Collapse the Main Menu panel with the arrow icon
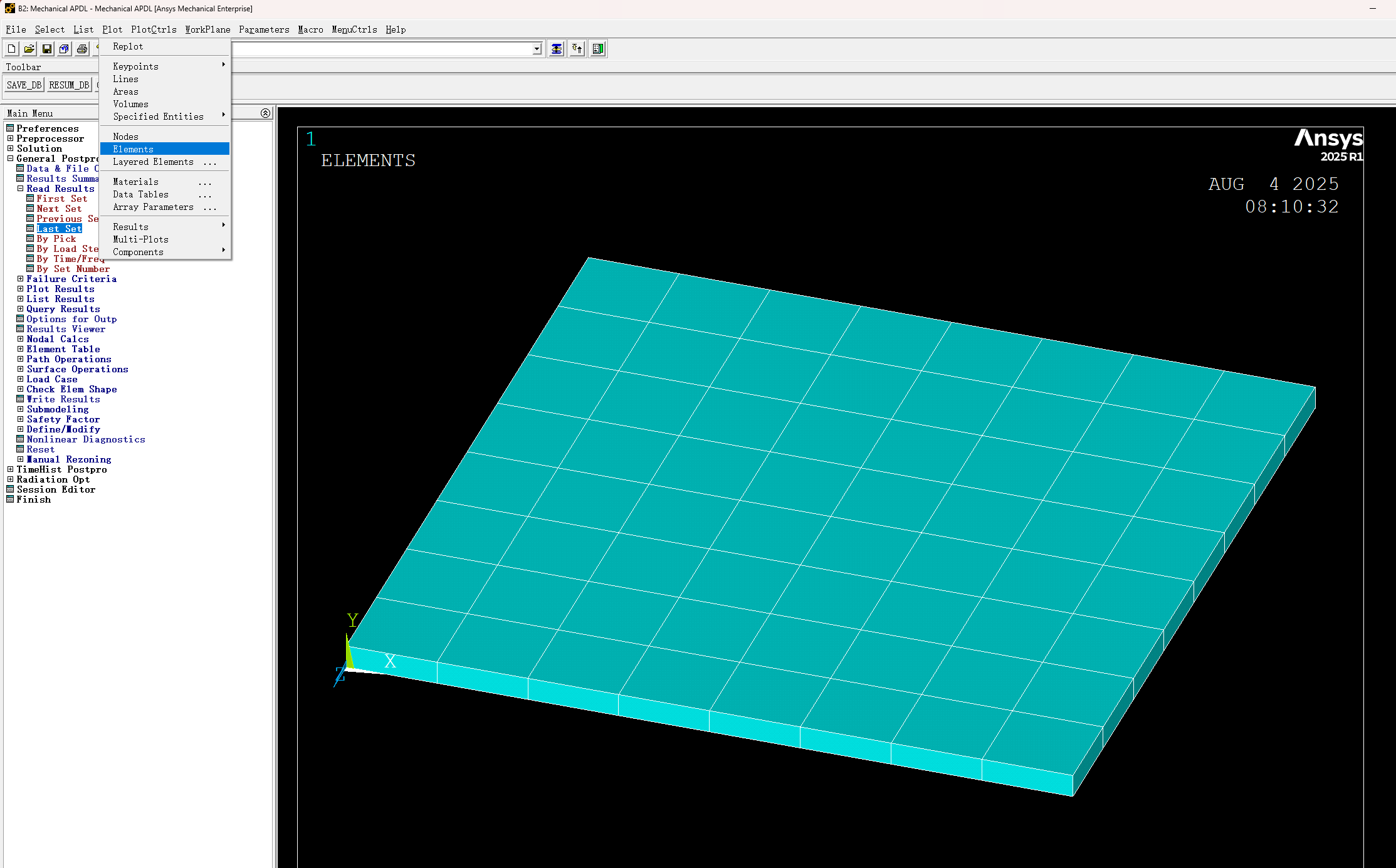Viewport: 1396px width, 868px height. pos(265,113)
